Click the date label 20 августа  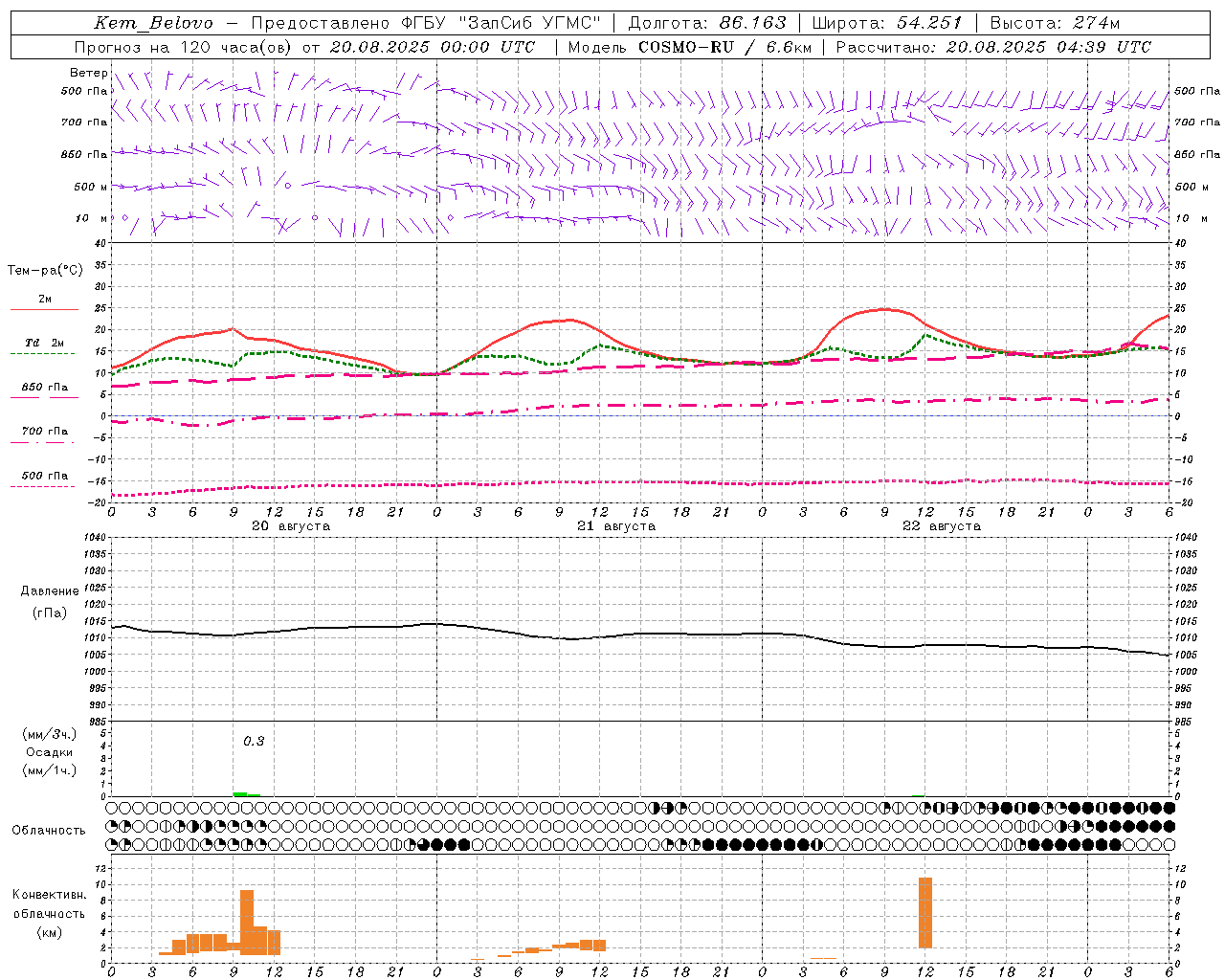pos(291,526)
